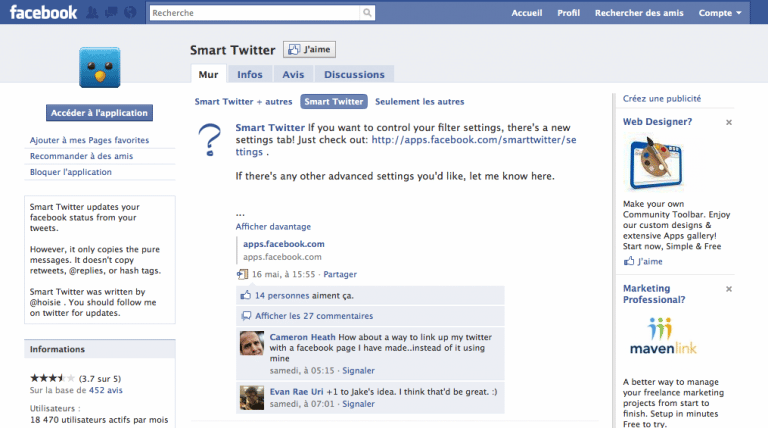This screenshot has width=768, height=428.
Task: Click Smart Twitter author name in post
Action: tap(270, 127)
